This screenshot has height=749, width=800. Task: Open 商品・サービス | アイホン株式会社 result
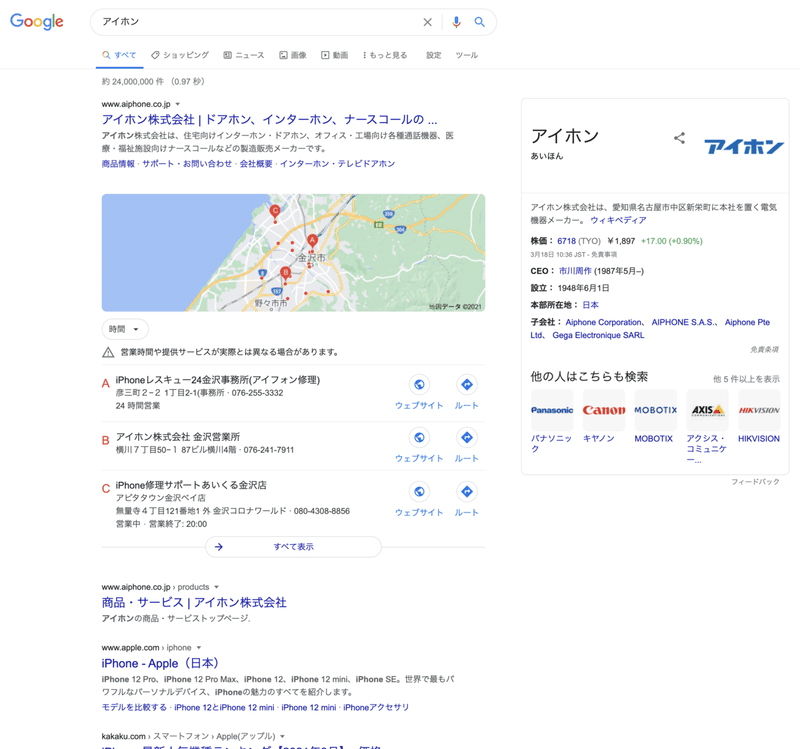(x=194, y=603)
